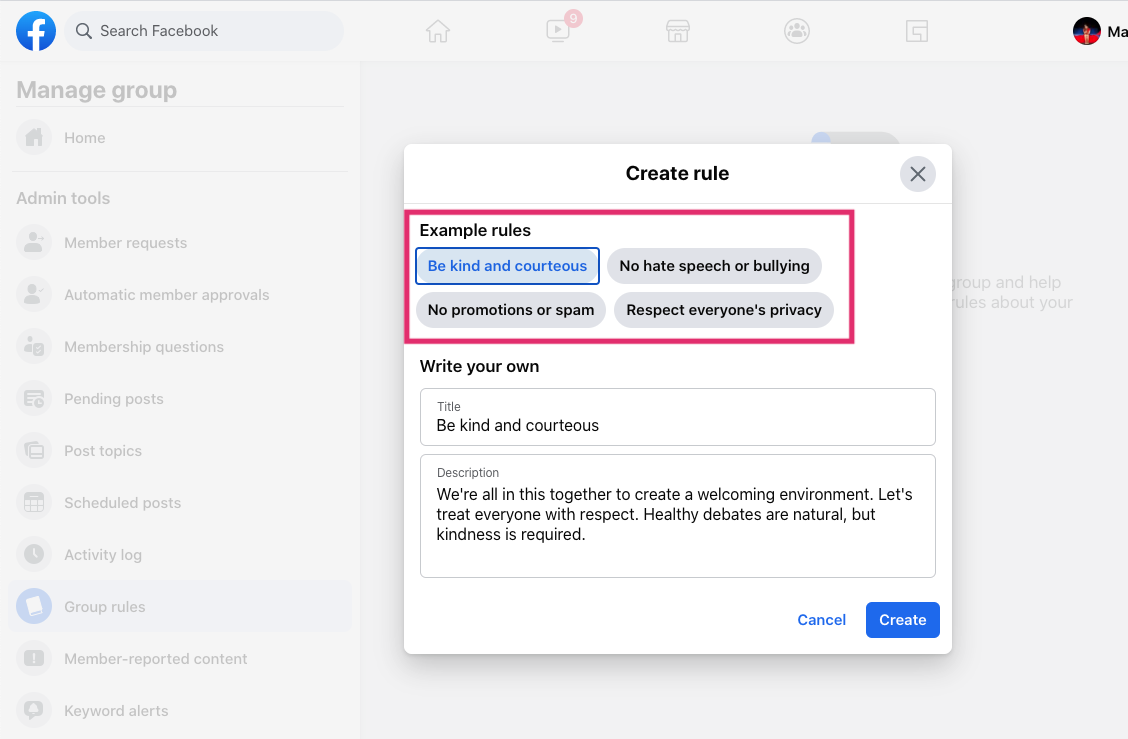
Task: Click the Member-reported content icon
Action: [x=34, y=658]
